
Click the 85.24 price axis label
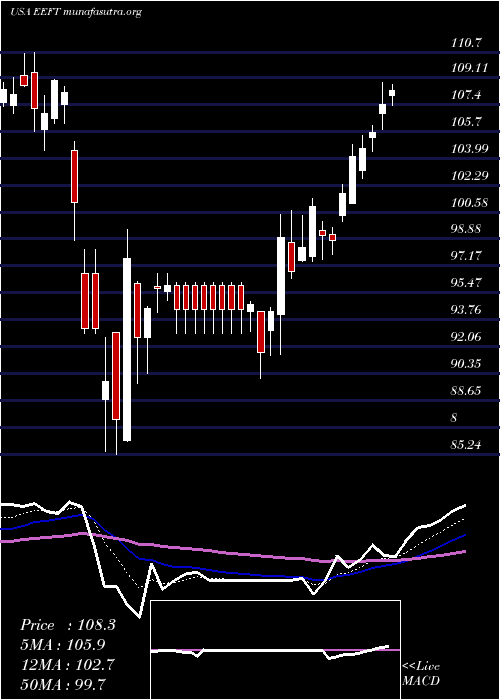click(466, 444)
